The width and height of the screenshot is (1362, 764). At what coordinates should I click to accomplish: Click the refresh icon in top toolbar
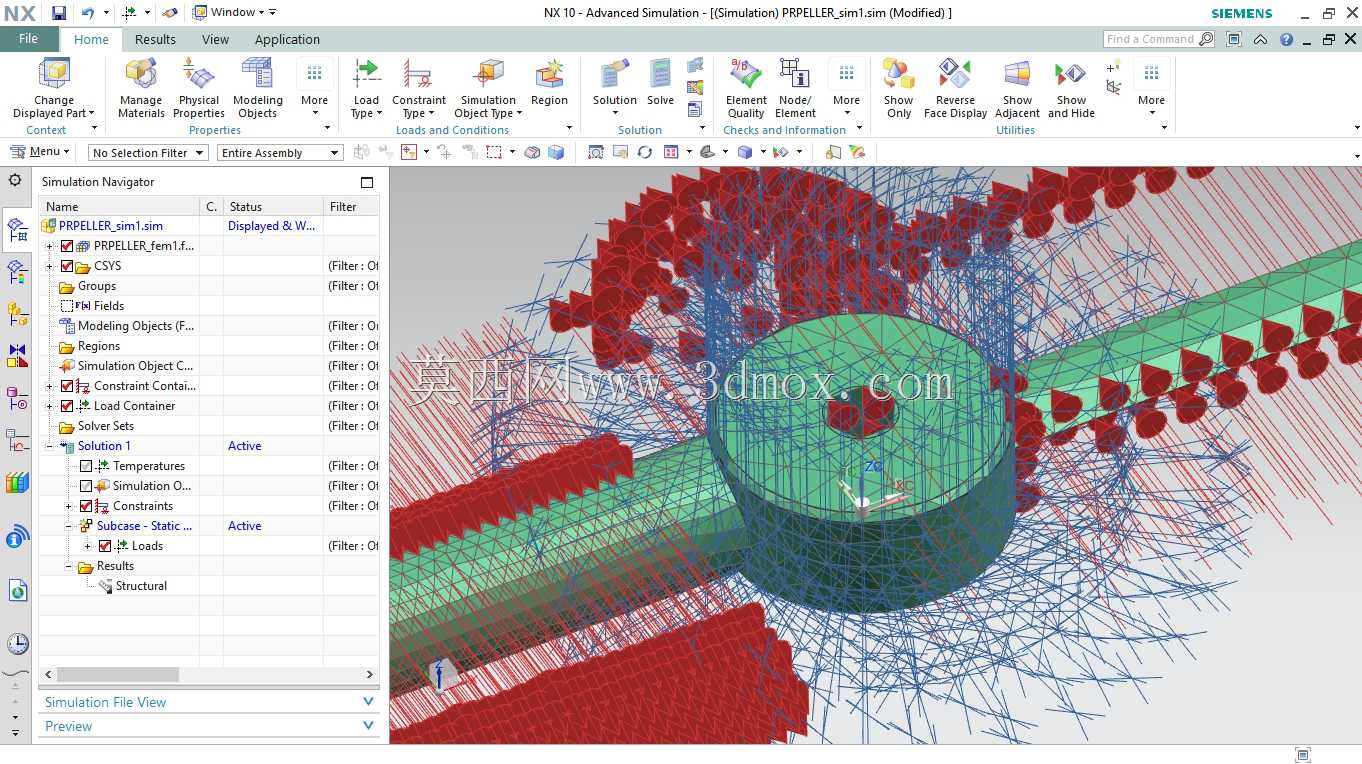click(645, 152)
